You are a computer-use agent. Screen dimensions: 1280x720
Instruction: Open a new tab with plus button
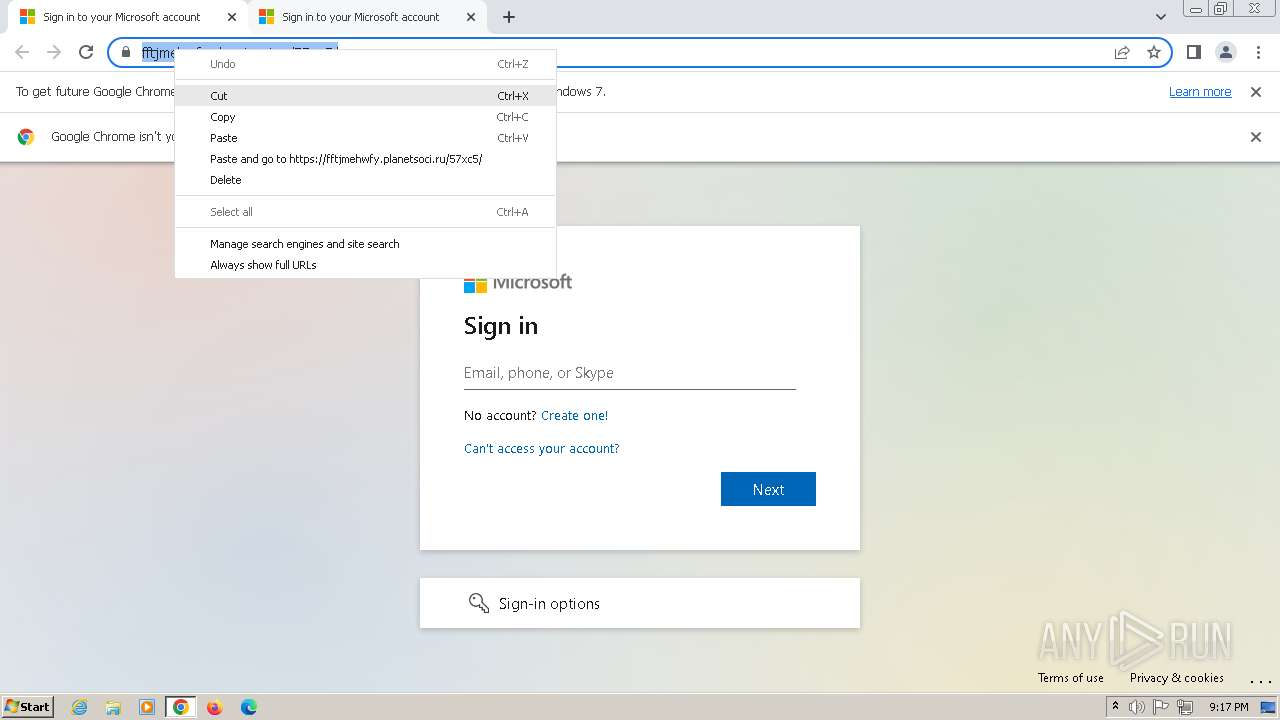[x=509, y=17]
